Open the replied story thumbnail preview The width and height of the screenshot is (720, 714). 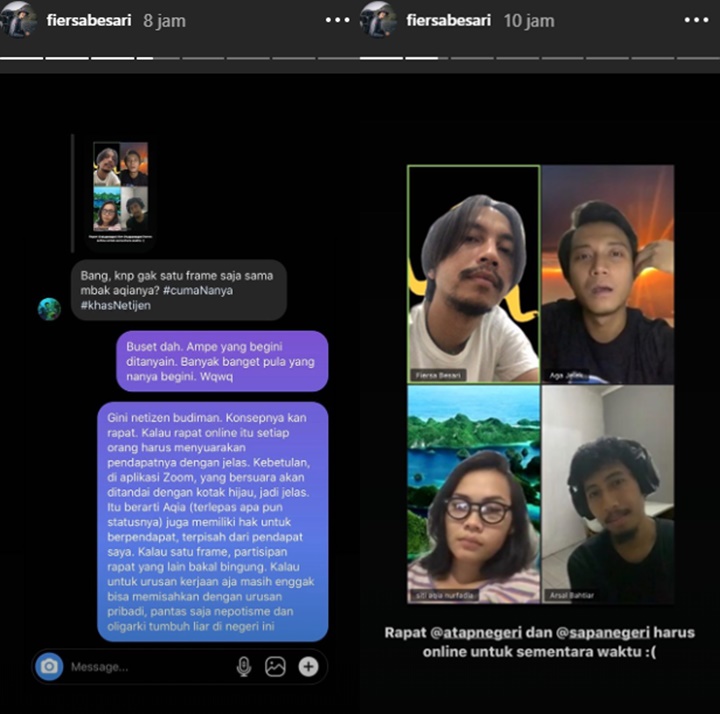coord(121,192)
